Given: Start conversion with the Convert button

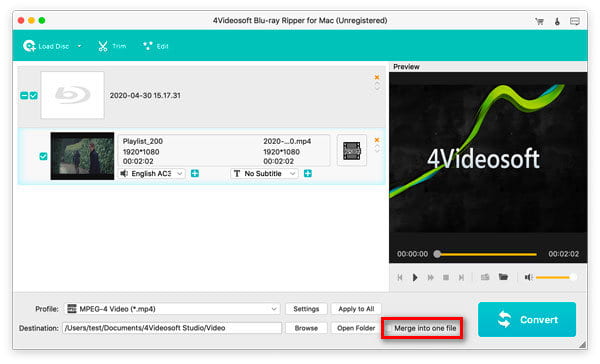Looking at the screenshot, I should (x=527, y=320).
